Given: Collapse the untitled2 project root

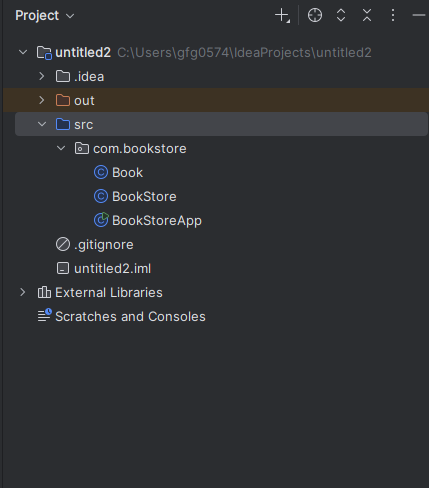Looking at the screenshot, I should click(x=23, y=52).
